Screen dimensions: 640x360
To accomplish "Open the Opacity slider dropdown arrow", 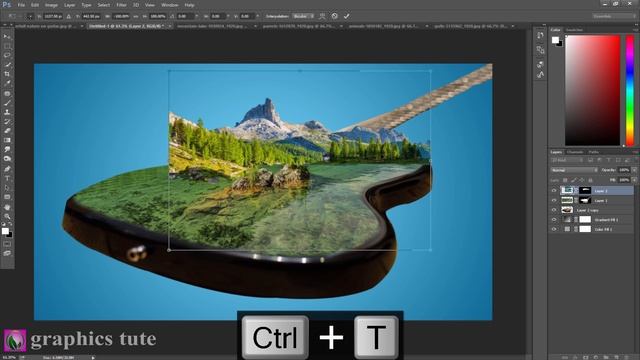I will coord(634,170).
